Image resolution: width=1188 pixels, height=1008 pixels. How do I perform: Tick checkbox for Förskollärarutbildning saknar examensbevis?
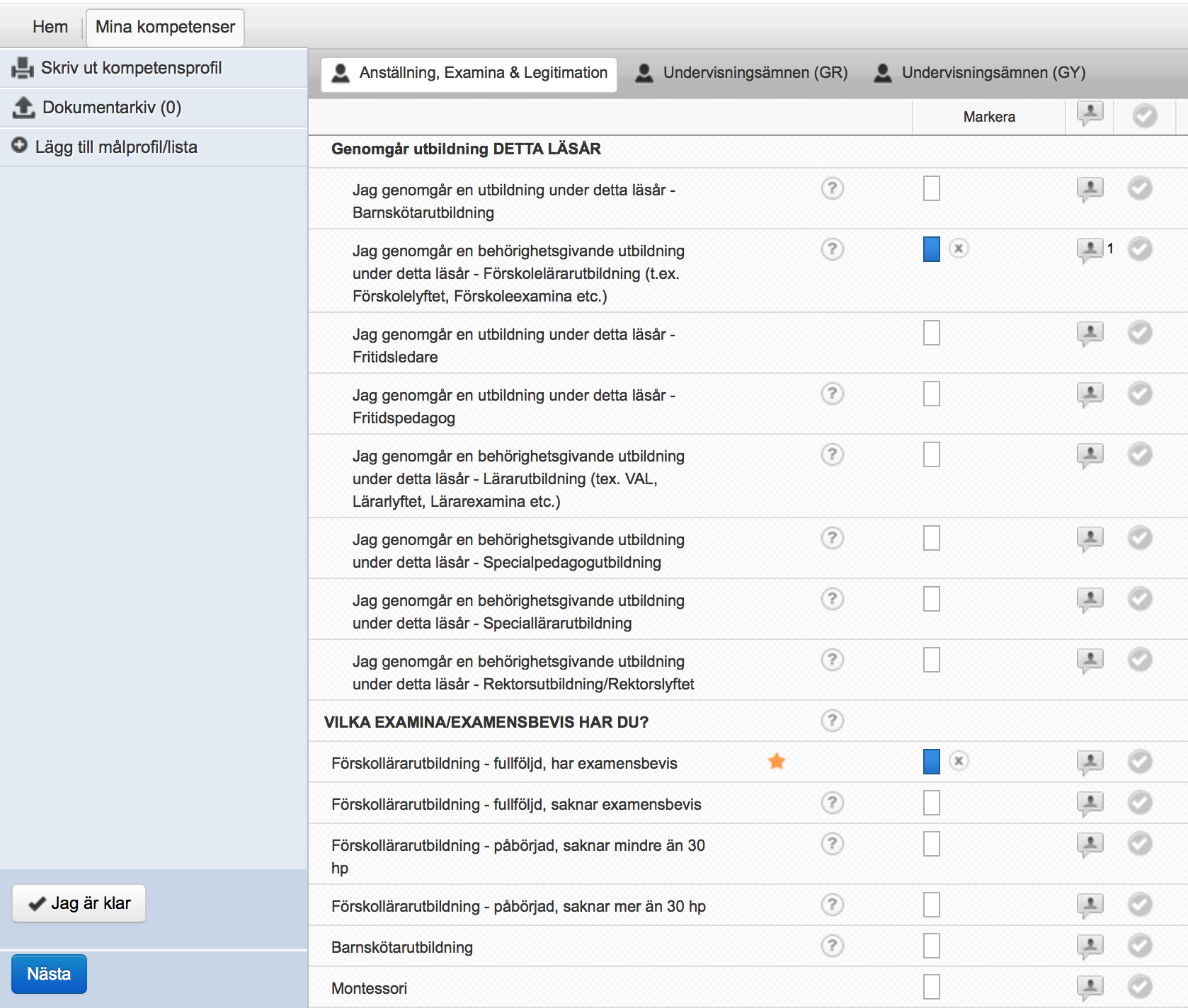[932, 803]
